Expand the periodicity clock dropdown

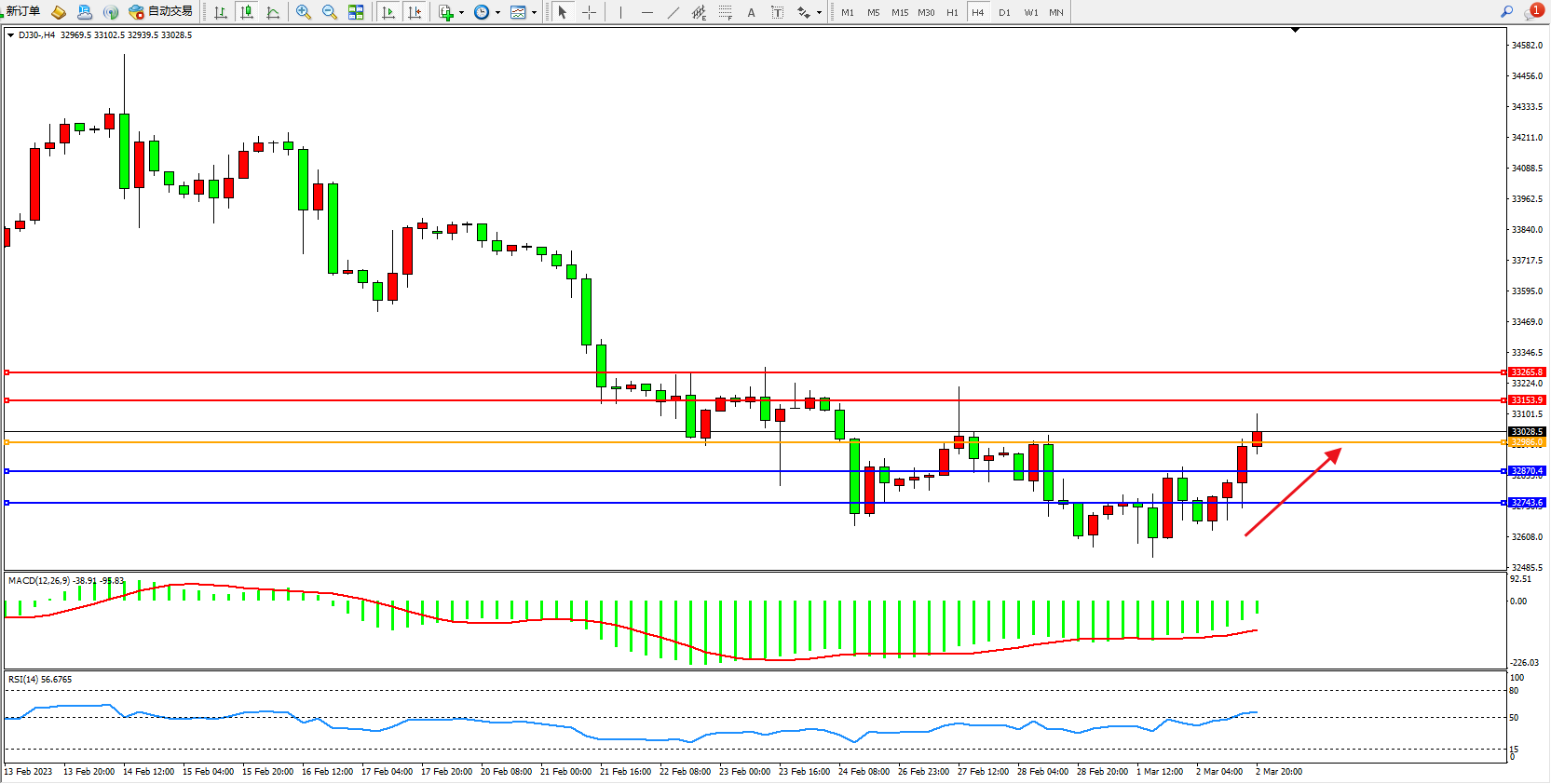coord(497,13)
